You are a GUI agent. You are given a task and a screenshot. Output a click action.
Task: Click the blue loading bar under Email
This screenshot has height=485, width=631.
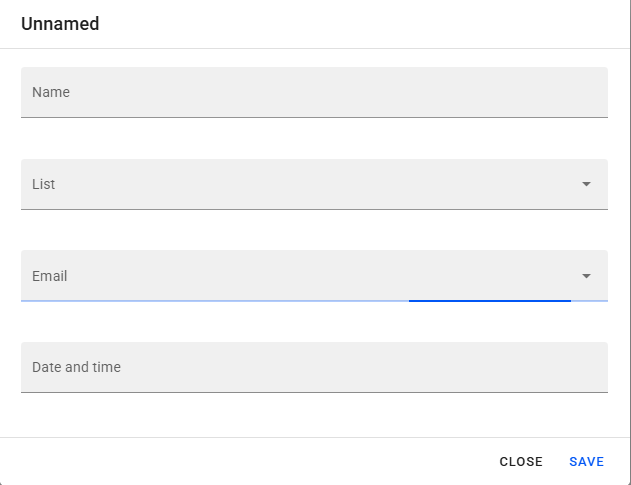coord(489,300)
